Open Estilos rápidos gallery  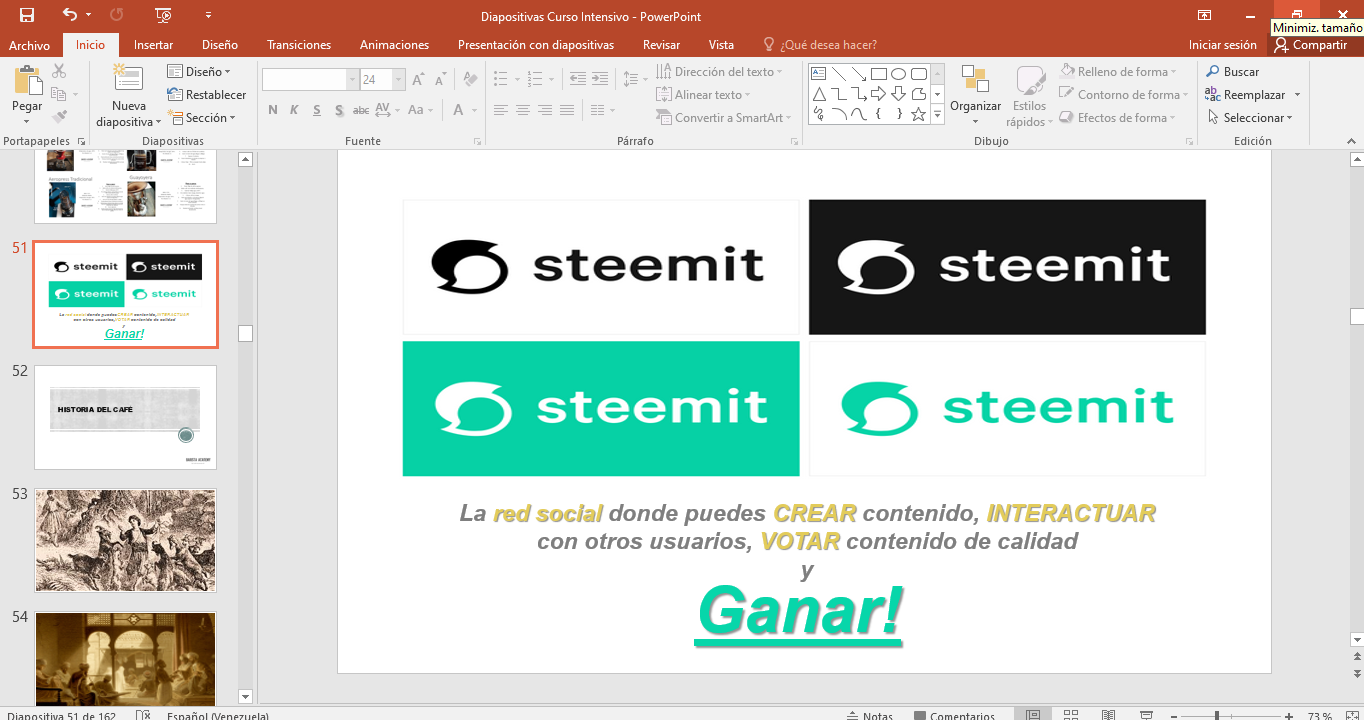pos(1029,96)
